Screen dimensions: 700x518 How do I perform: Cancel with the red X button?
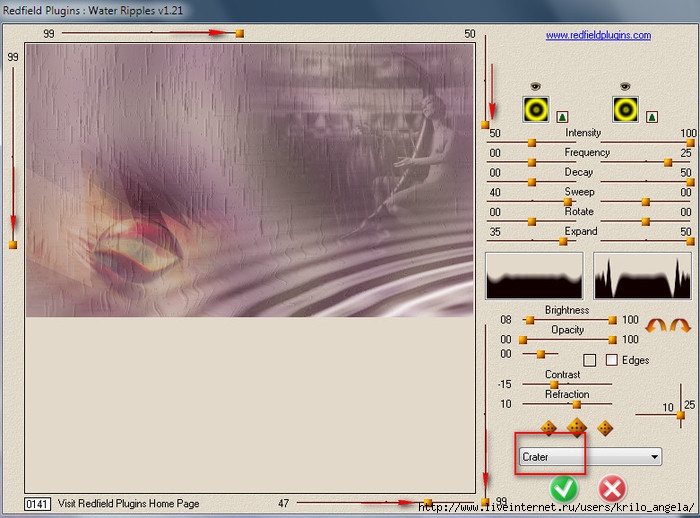point(612,489)
